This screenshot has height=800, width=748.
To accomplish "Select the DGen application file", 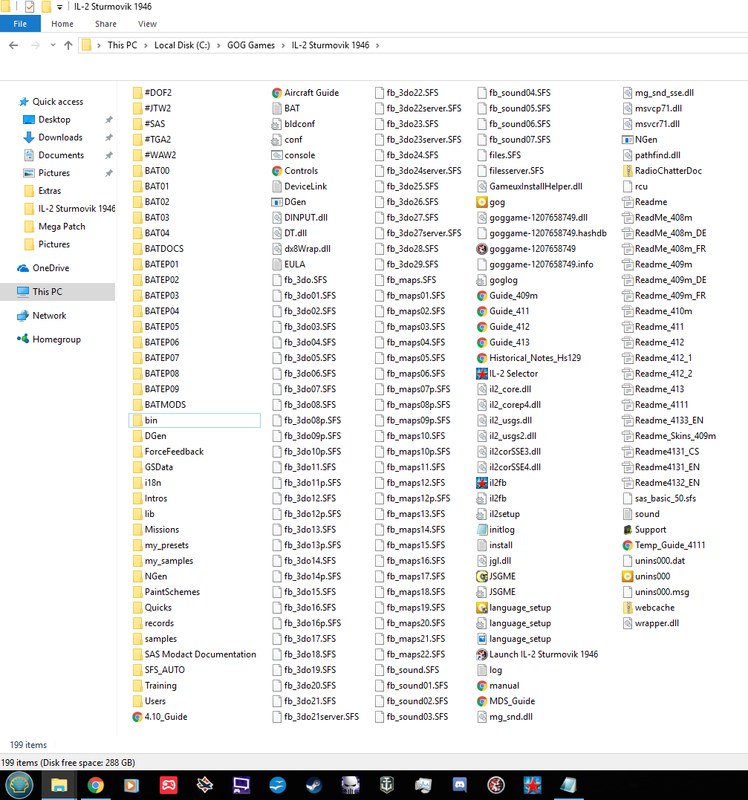I will pyautogui.click(x=289, y=202).
